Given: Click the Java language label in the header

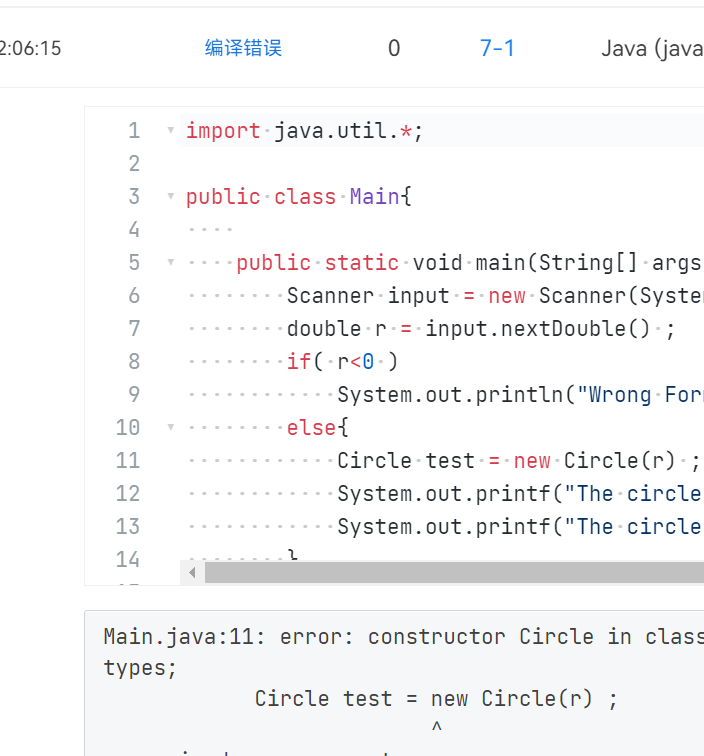Looking at the screenshot, I should pos(651,48).
